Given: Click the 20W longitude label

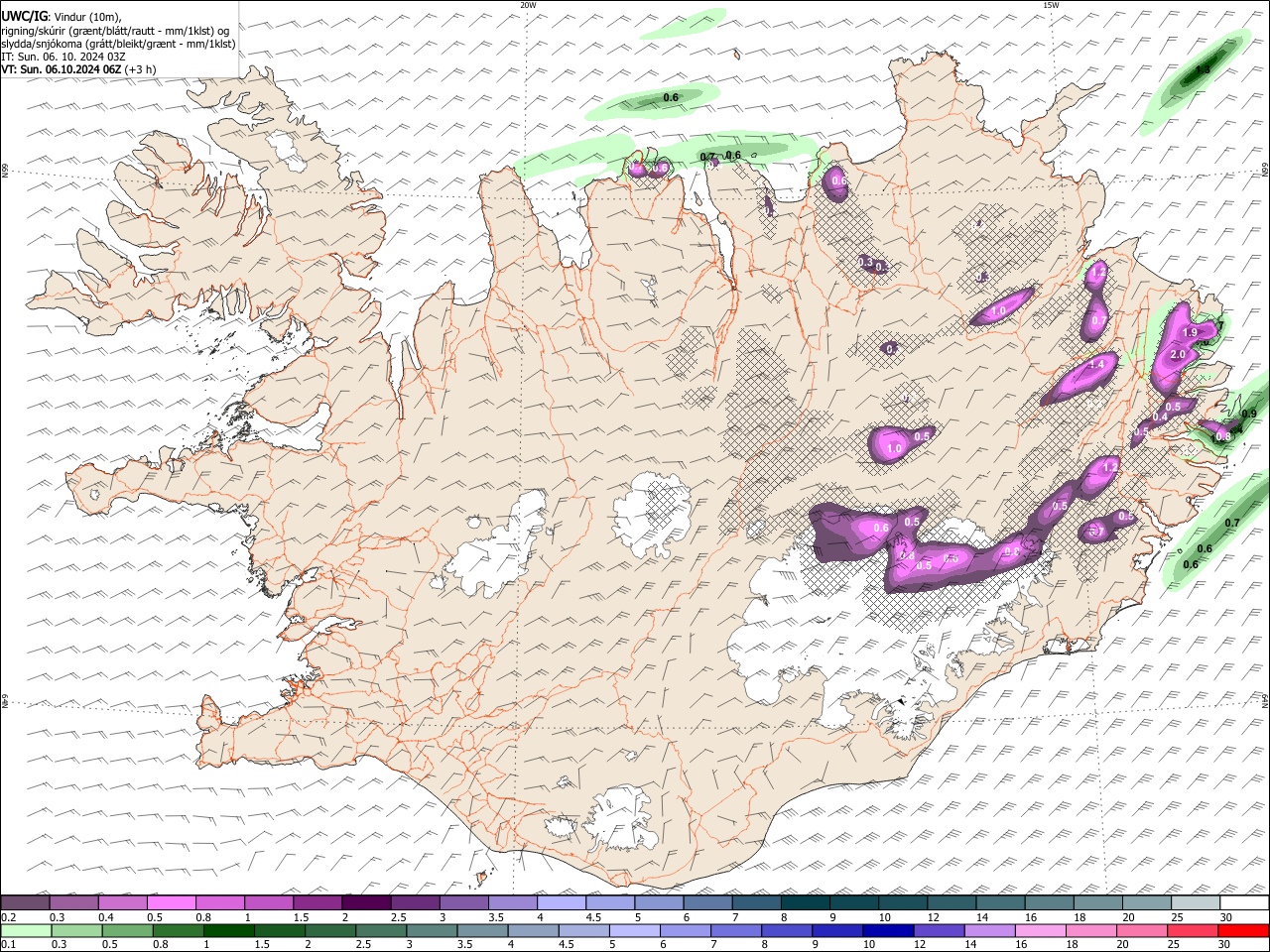Looking at the screenshot, I should click(x=528, y=5).
